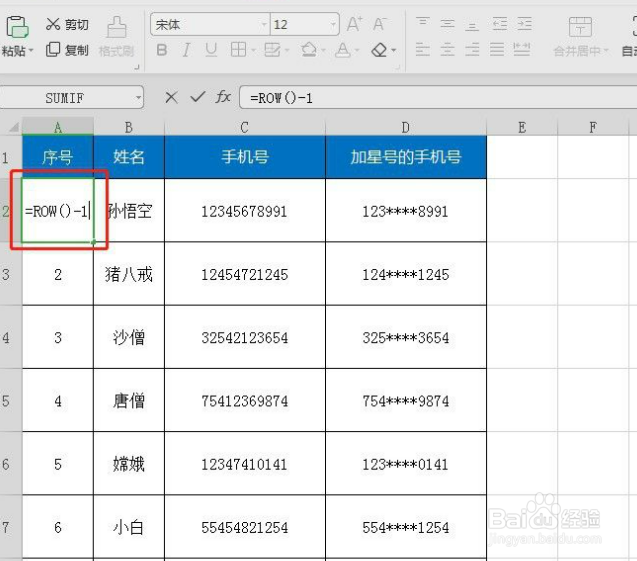Image resolution: width=637 pixels, height=561 pixels.
Task: Increase font size with A+ icon
Action: 354,24
